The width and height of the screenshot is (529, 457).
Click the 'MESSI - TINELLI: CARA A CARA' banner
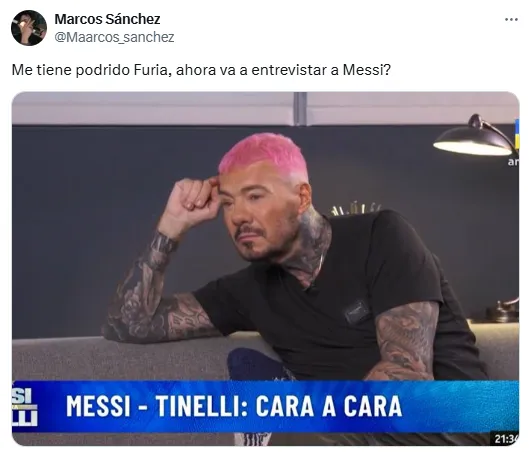(266, 406)
